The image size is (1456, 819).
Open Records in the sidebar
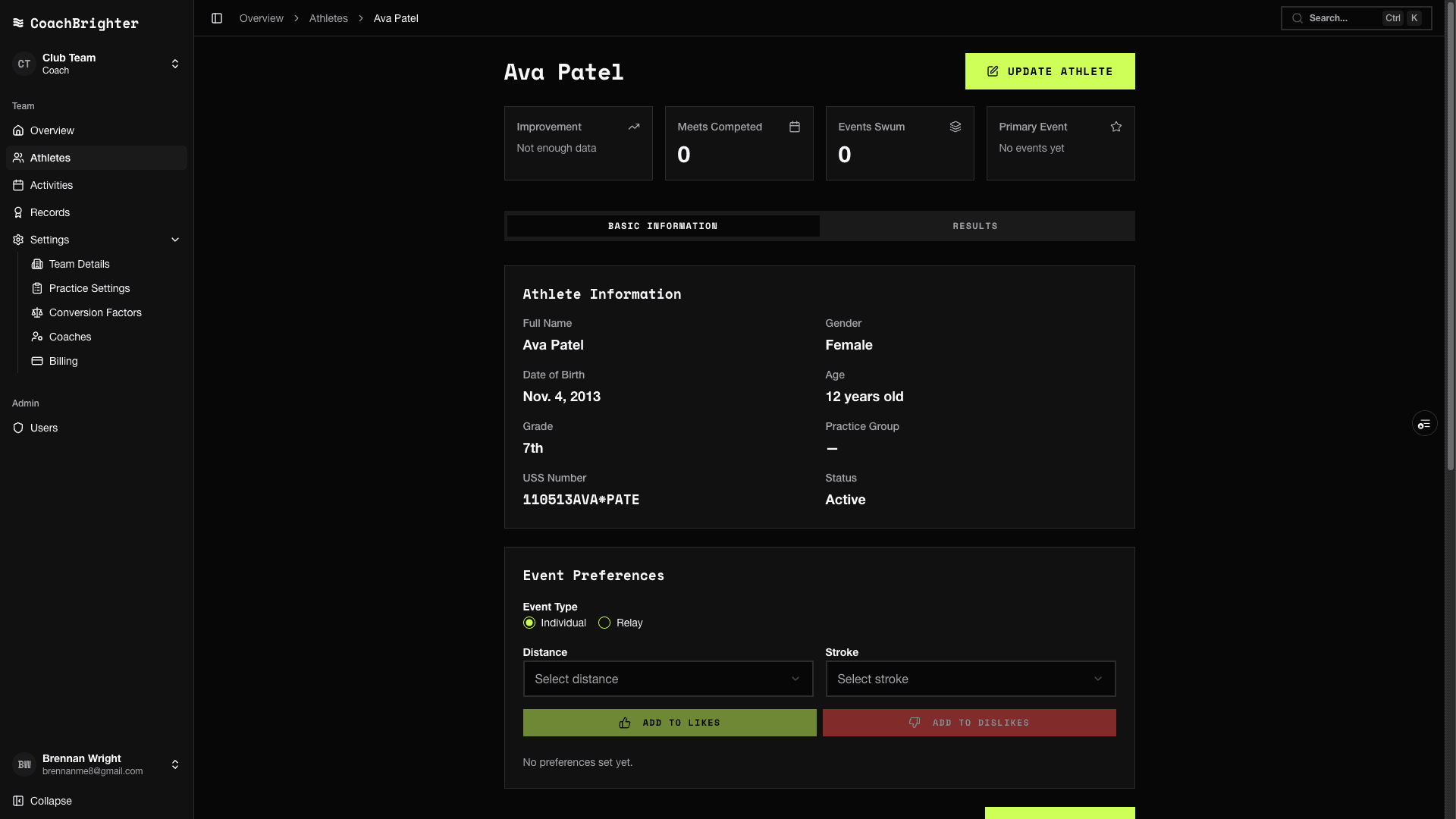96,212
